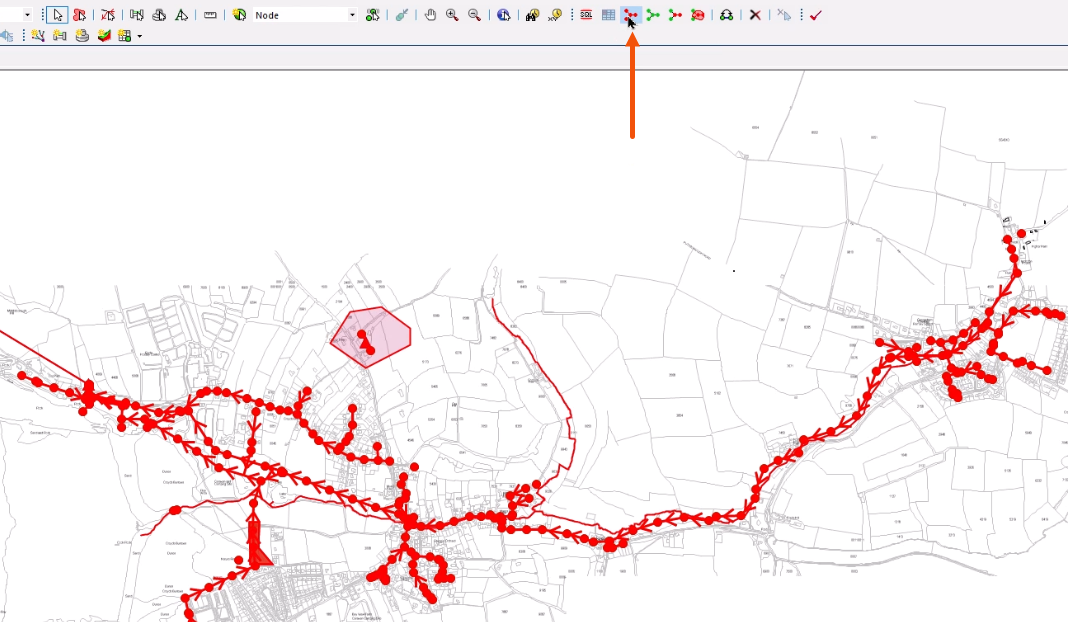Screen dimensions: 1068x622
Task: Select the Zoom Out magnifier tool
Action: 474,14
